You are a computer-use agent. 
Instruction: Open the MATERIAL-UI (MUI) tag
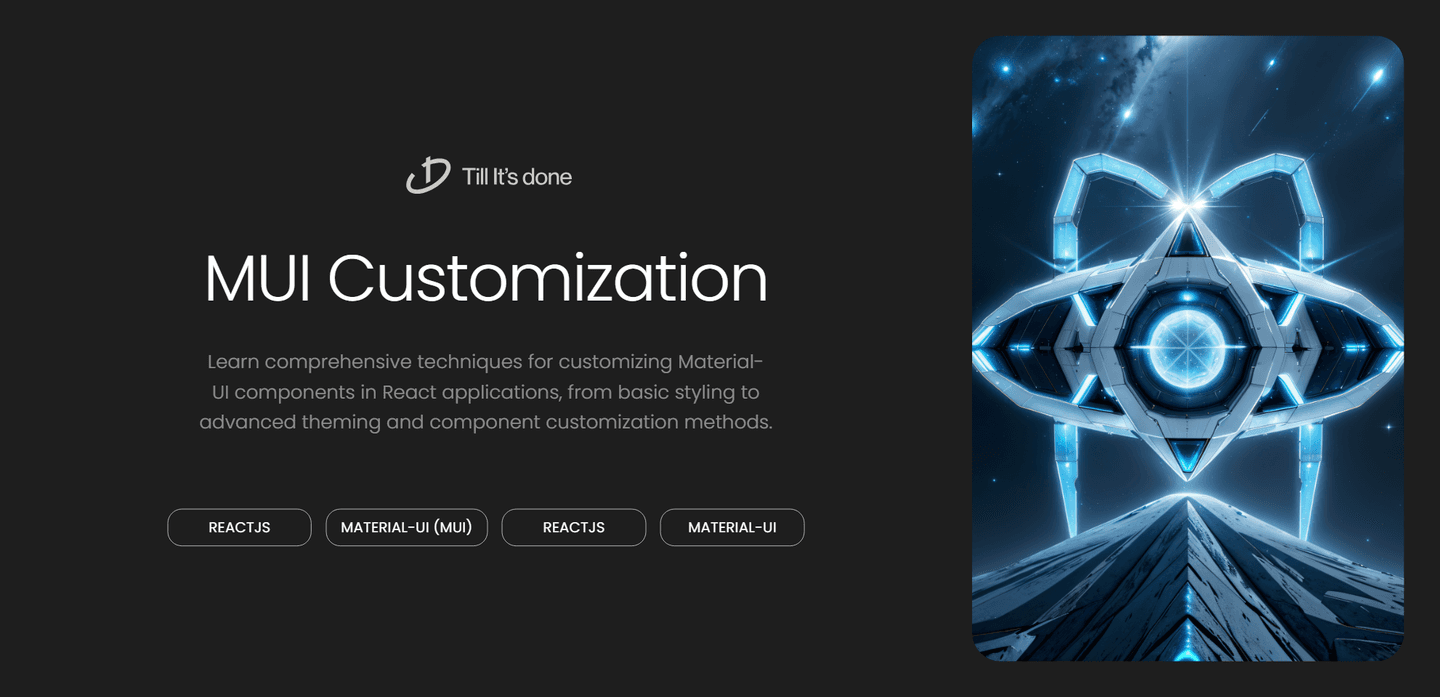[x=406, y=527]
